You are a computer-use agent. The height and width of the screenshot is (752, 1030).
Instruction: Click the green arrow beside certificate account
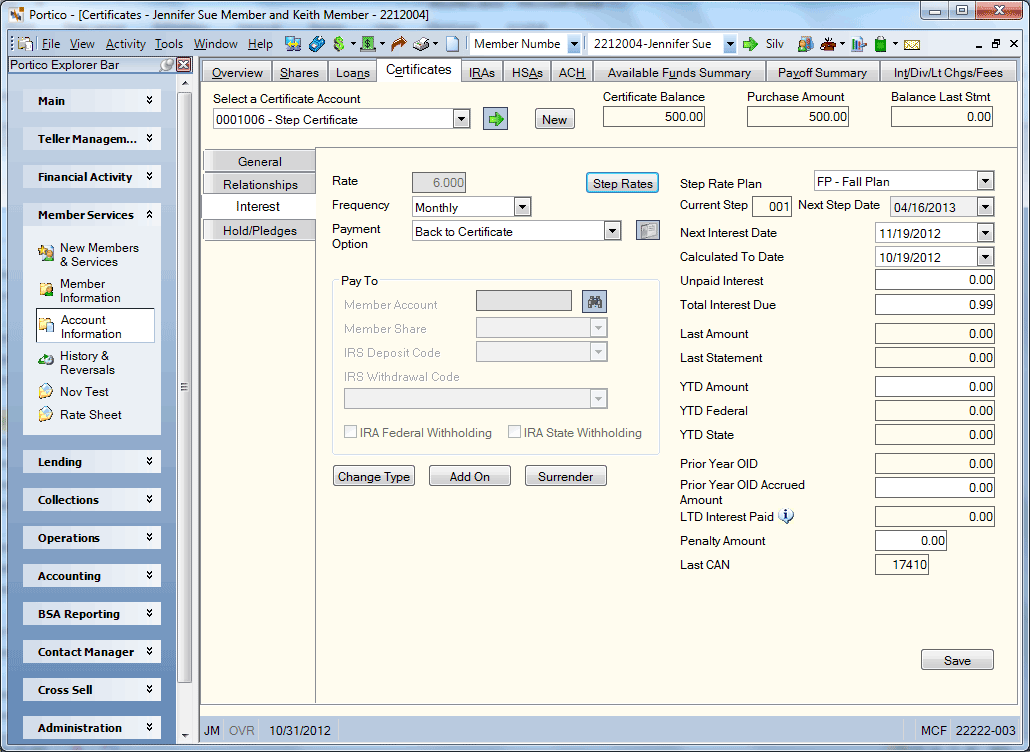click(x=496, y=119)
